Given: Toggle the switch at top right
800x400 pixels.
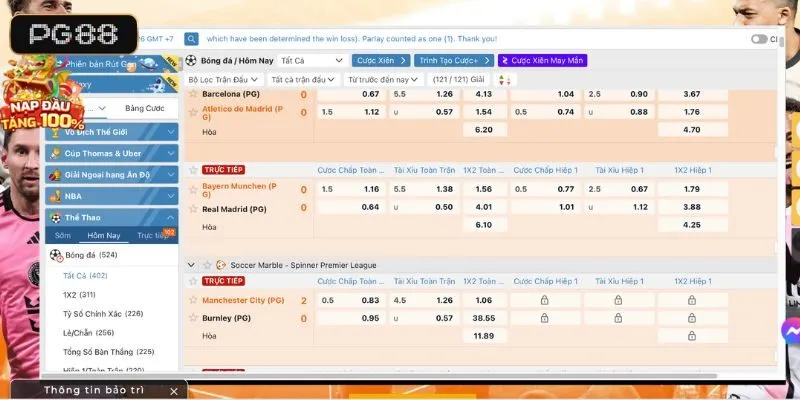Looking at the screenshot, I should pos(759,39).
